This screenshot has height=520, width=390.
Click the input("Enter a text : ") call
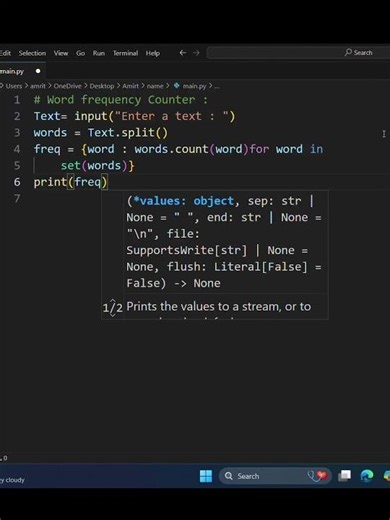coord(155,116)
